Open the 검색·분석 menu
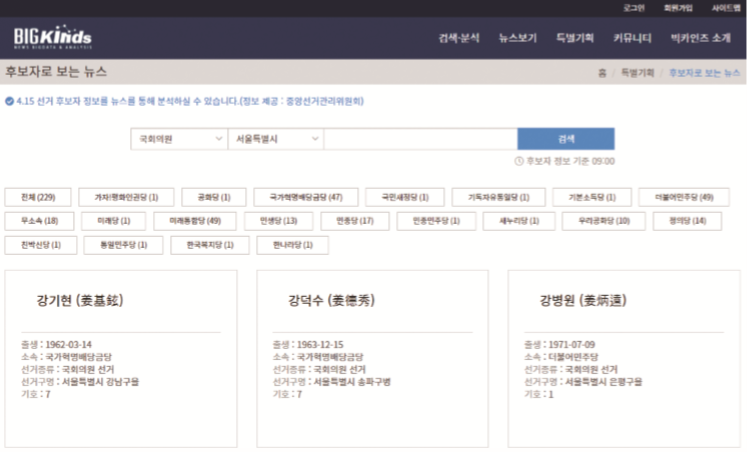The width and height of the screenshot is (747, 452). point(459,38)
